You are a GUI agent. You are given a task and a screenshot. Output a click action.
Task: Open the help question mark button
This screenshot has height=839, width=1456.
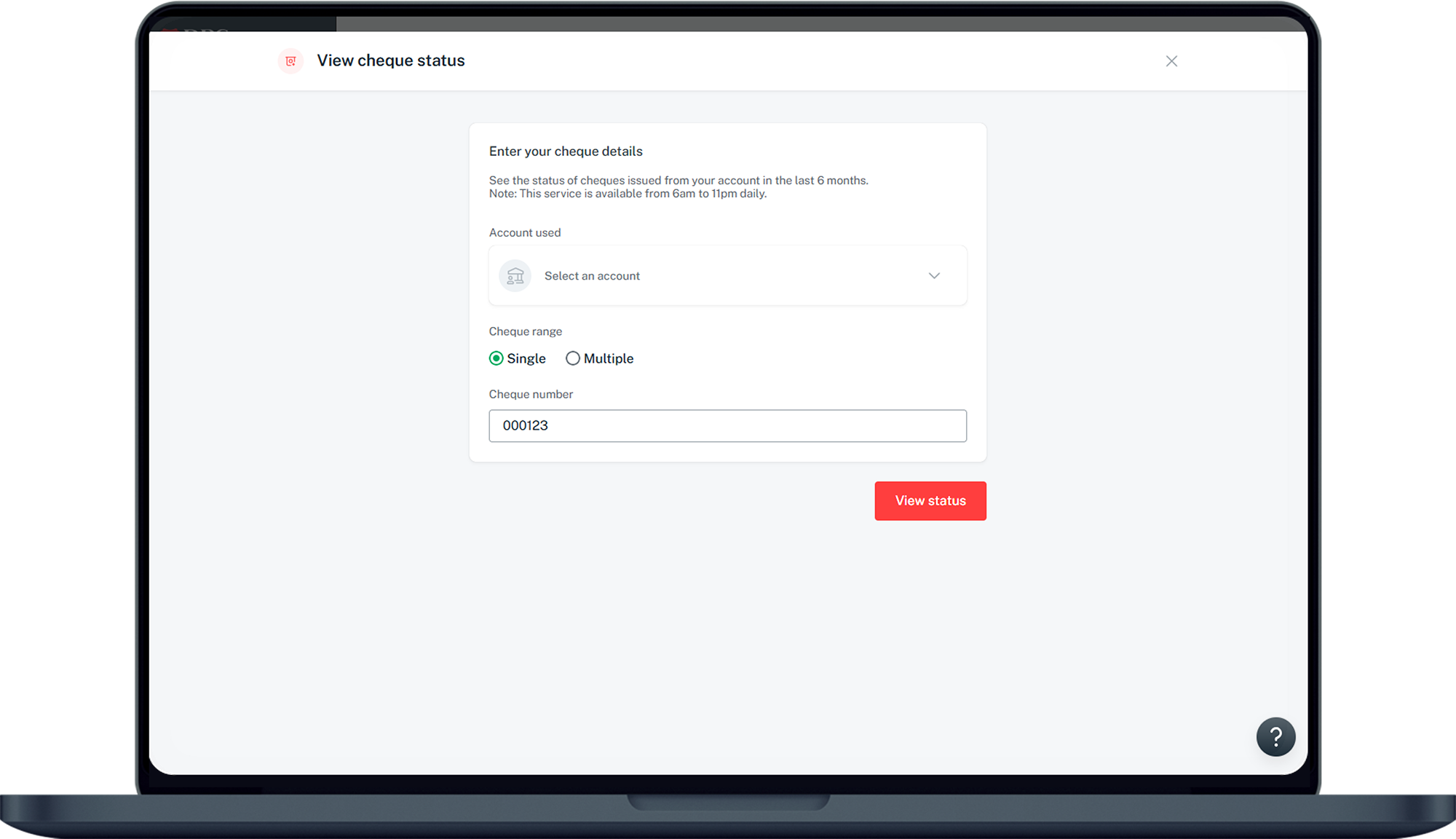point(1275,737)
